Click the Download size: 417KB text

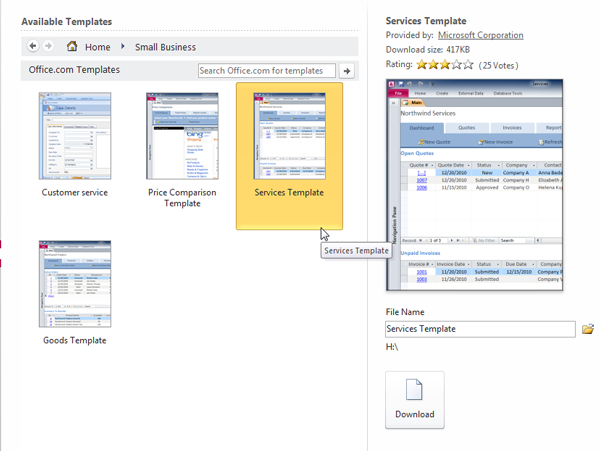pos(428,50)
